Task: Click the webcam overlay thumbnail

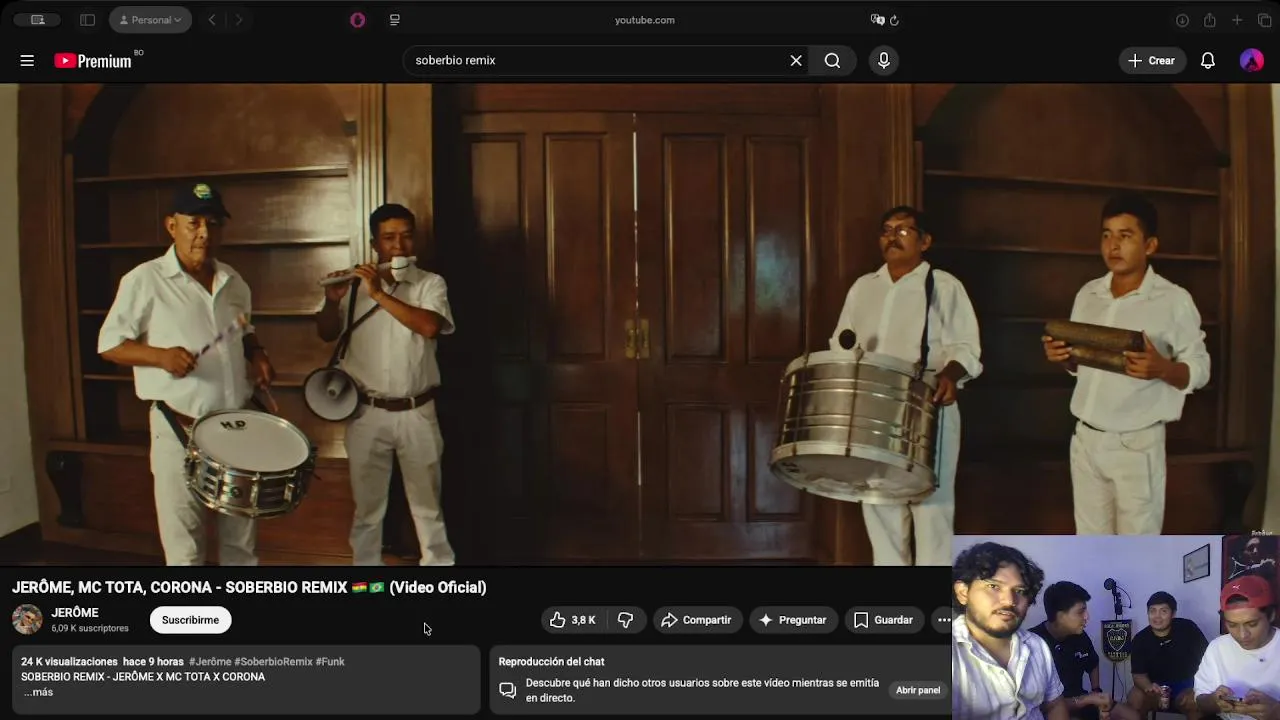Action: click(1116, 628)
